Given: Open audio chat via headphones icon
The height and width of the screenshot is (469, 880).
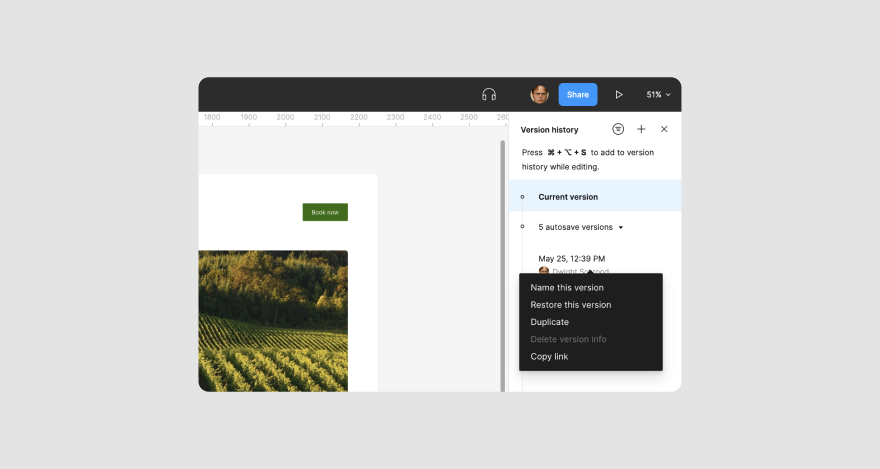Looking at the screenshot, I should coord(489,94).
